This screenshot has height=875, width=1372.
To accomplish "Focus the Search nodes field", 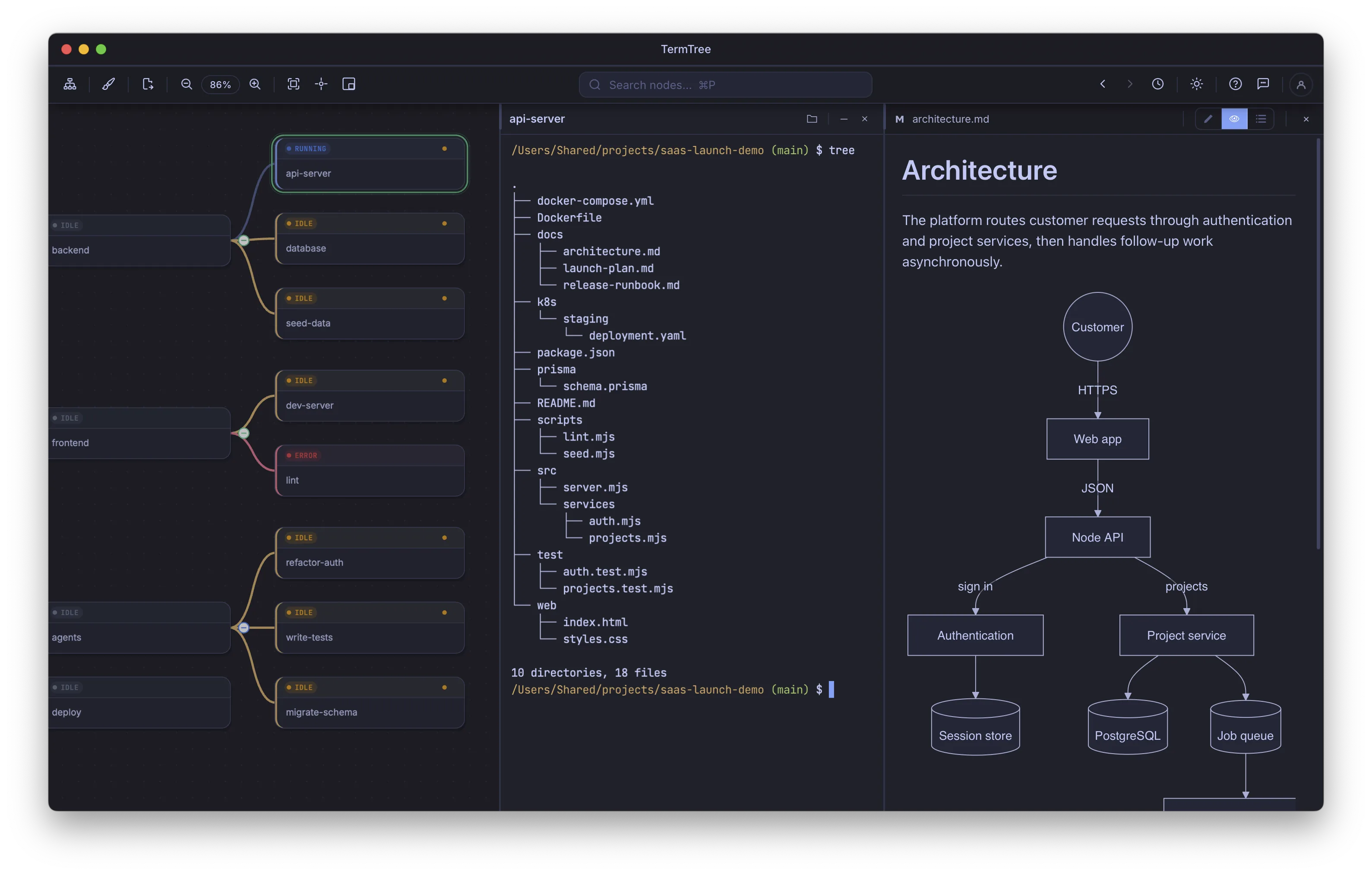I will [725, 84].
